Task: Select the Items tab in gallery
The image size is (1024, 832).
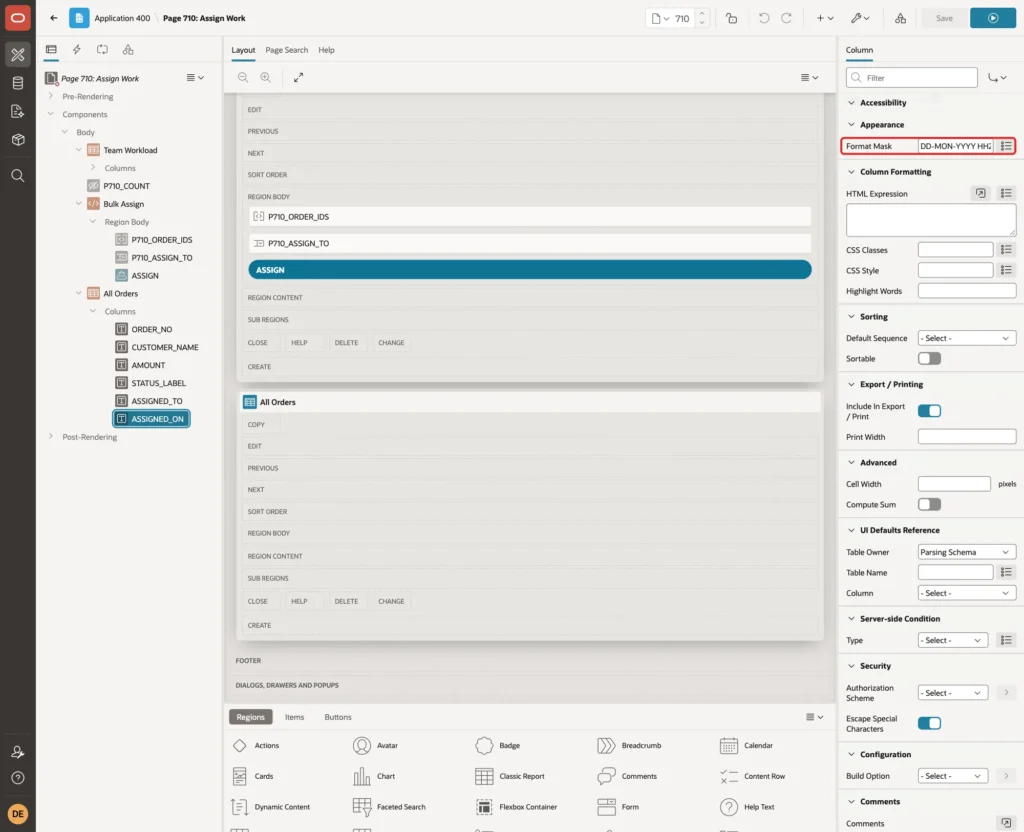Action: 294,717
